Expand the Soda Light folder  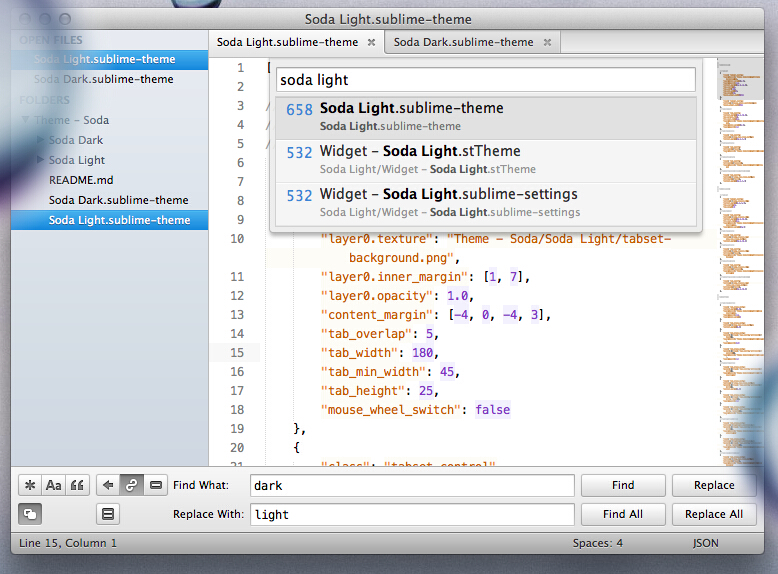[x=40, y=160]
